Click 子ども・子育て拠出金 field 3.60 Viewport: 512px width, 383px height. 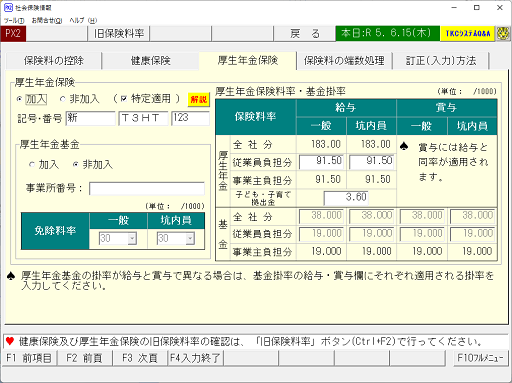346,198
